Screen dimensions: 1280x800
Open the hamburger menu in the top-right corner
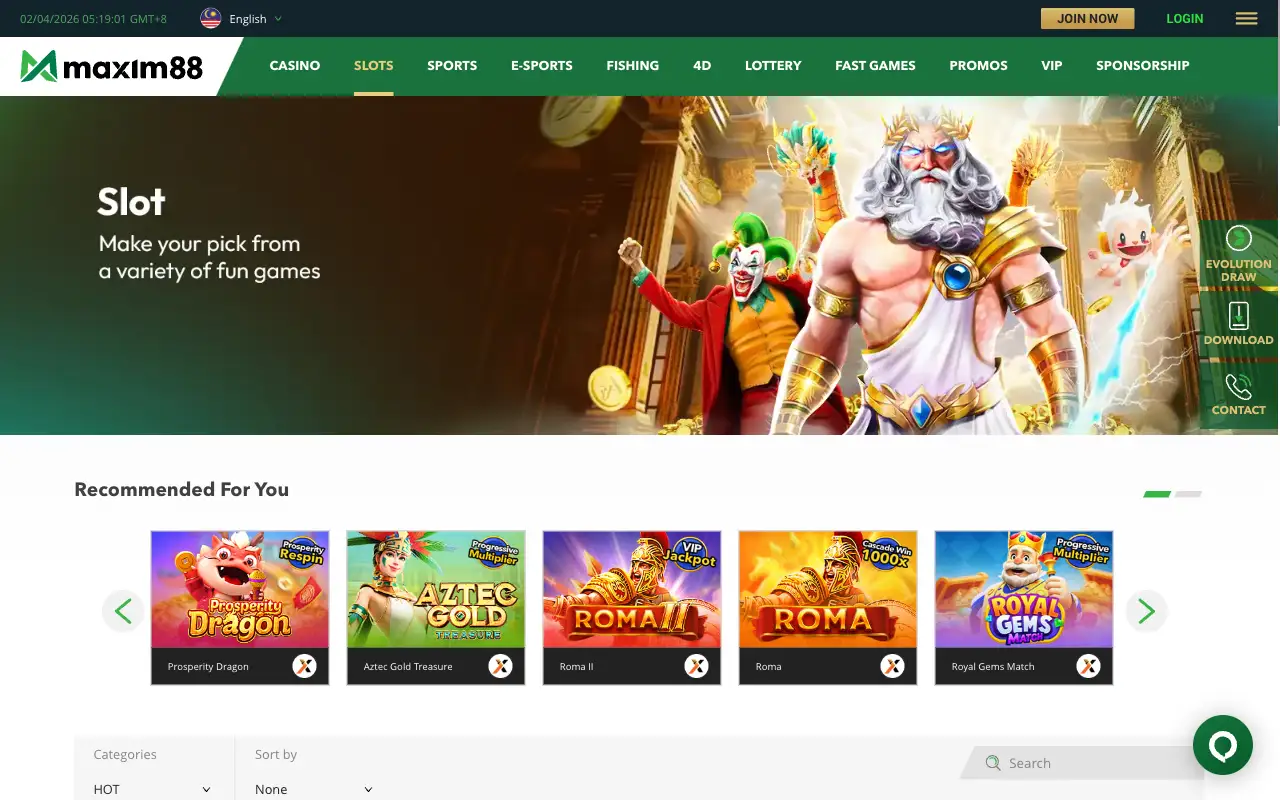[x=1245, y=18]
